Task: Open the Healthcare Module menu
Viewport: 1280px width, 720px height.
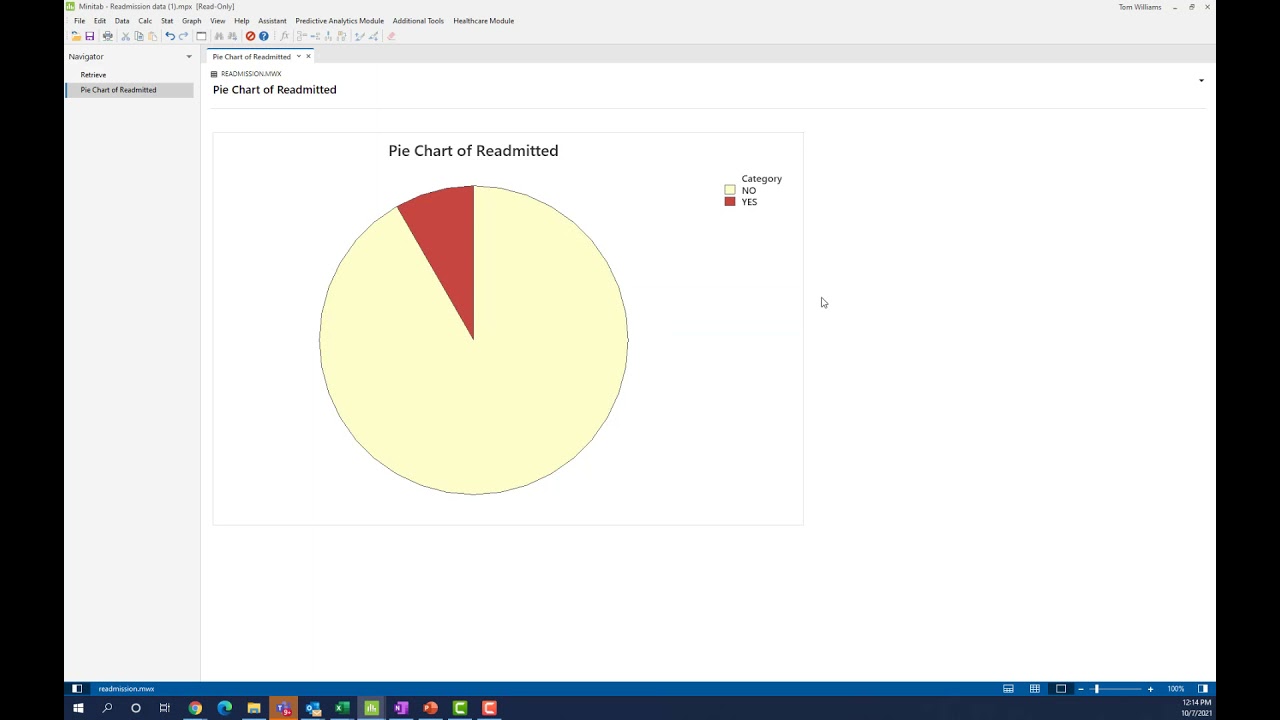Action: click(484, 21)
